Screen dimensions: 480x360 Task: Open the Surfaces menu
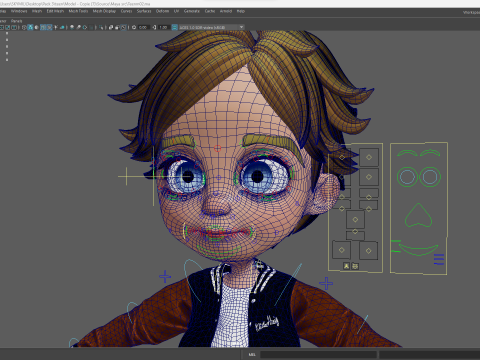(x=144, y=11)
